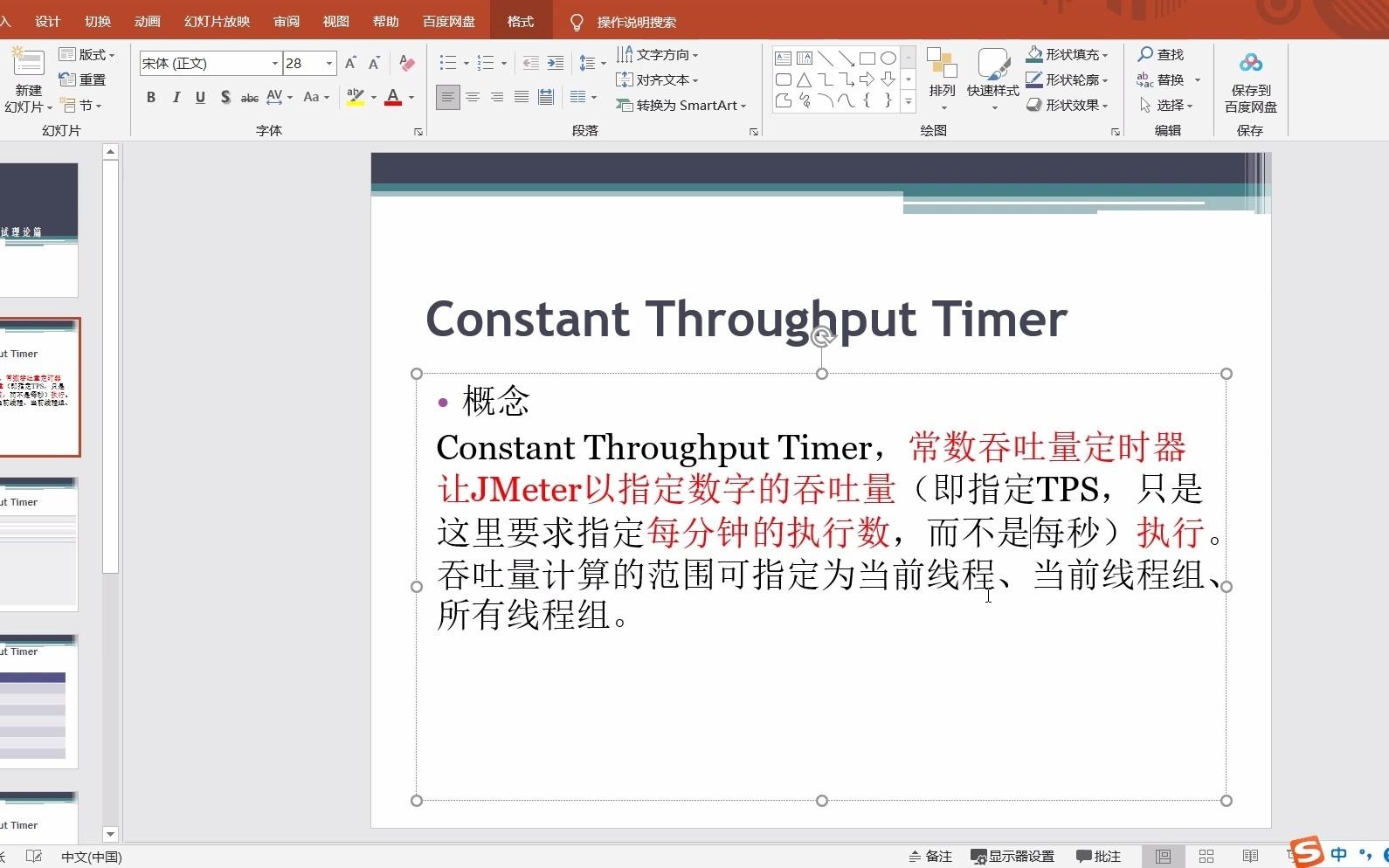This screenshot has width=1389, height=868.
Task: Apply yellow text highlight color
Action: coord(355,97)
